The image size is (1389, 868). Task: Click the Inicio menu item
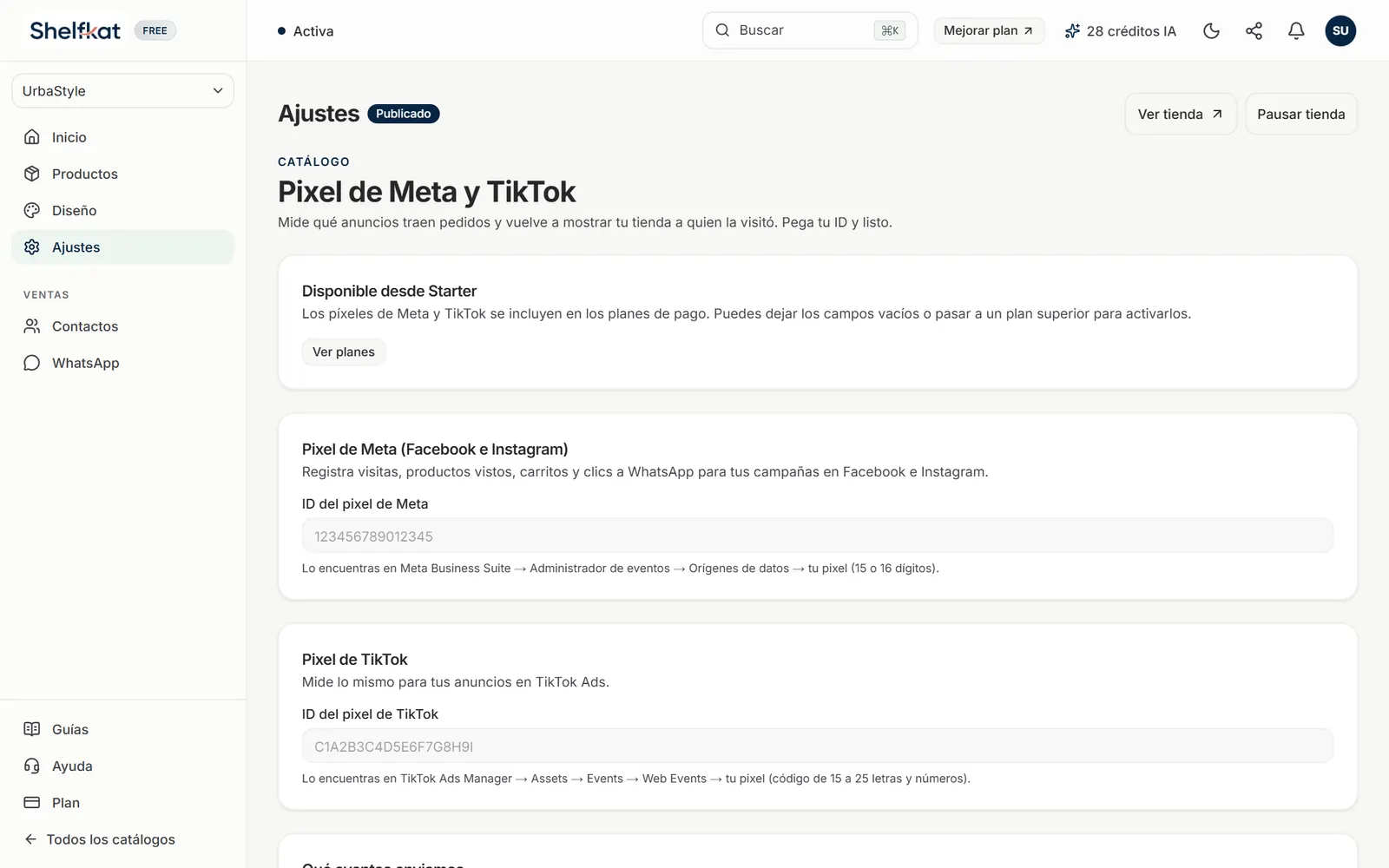(x=122, y=137)
